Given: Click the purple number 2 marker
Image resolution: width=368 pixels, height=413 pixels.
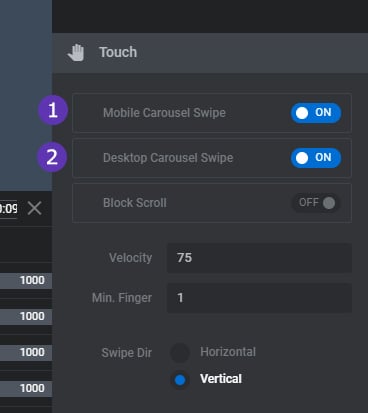Looking at the screenshot, I should click(52, 157).
